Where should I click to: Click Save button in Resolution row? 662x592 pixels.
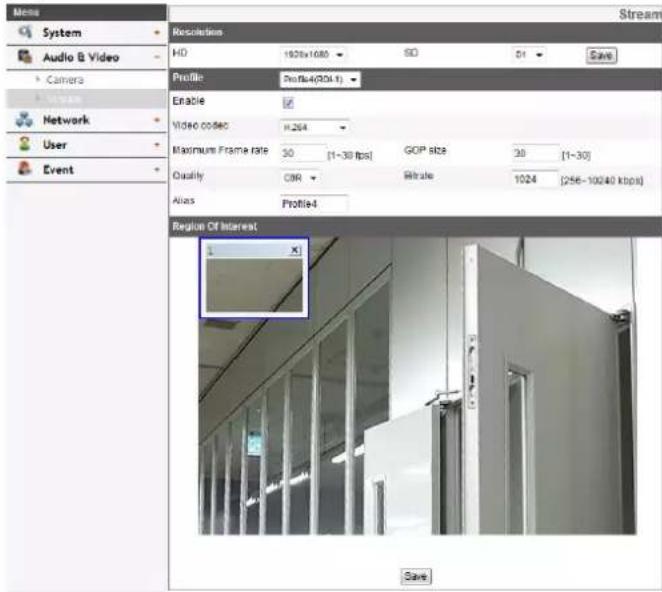(601, 55)
